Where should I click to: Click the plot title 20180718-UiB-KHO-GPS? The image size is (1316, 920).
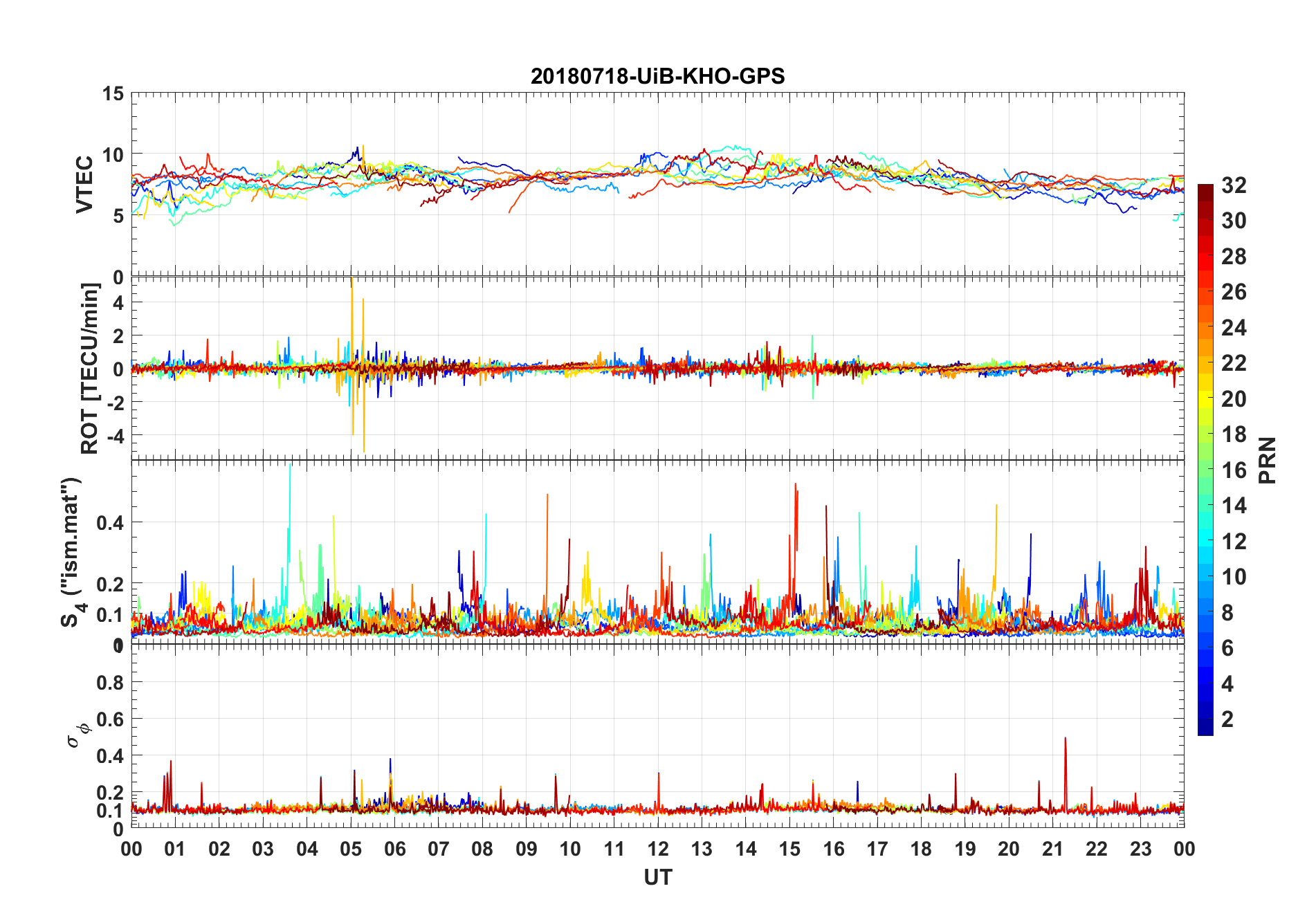[657, 75]
